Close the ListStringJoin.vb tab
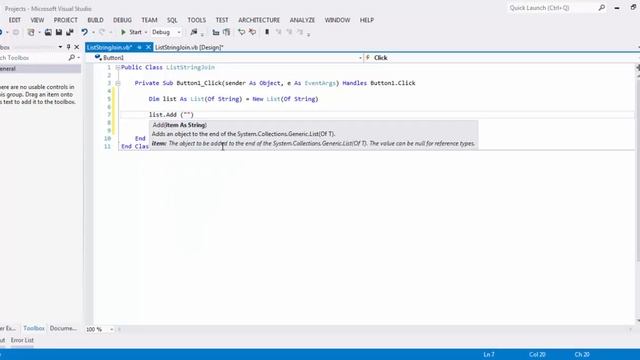The width and height of the screenshot is (640, 360). [148, 47]
